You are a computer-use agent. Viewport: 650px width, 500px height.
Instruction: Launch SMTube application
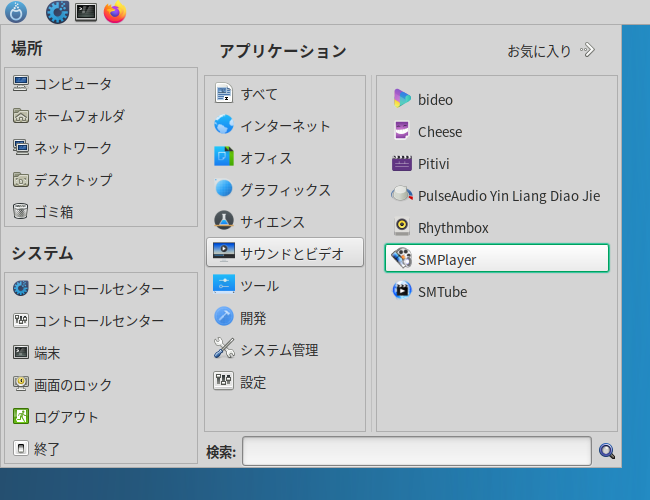pos(497,291)
